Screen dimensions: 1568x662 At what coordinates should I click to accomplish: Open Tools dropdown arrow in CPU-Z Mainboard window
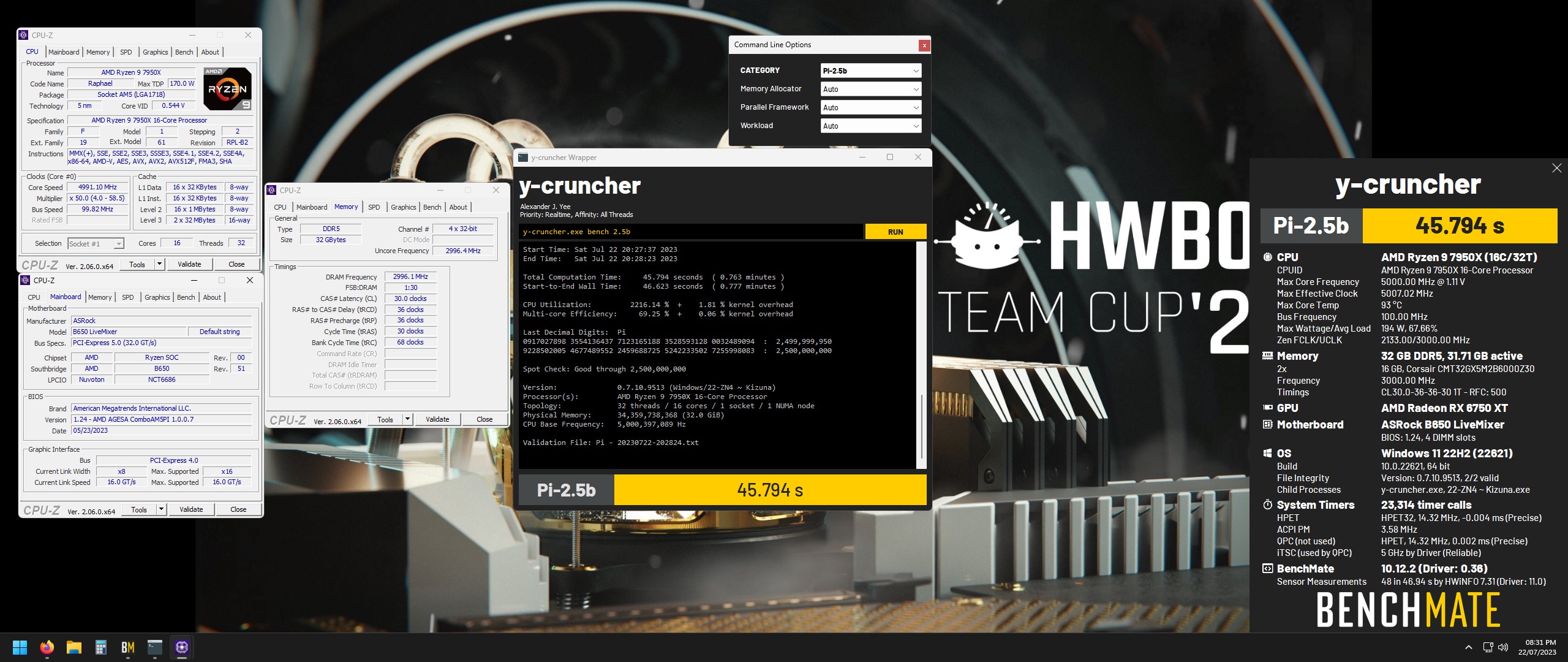162,509
